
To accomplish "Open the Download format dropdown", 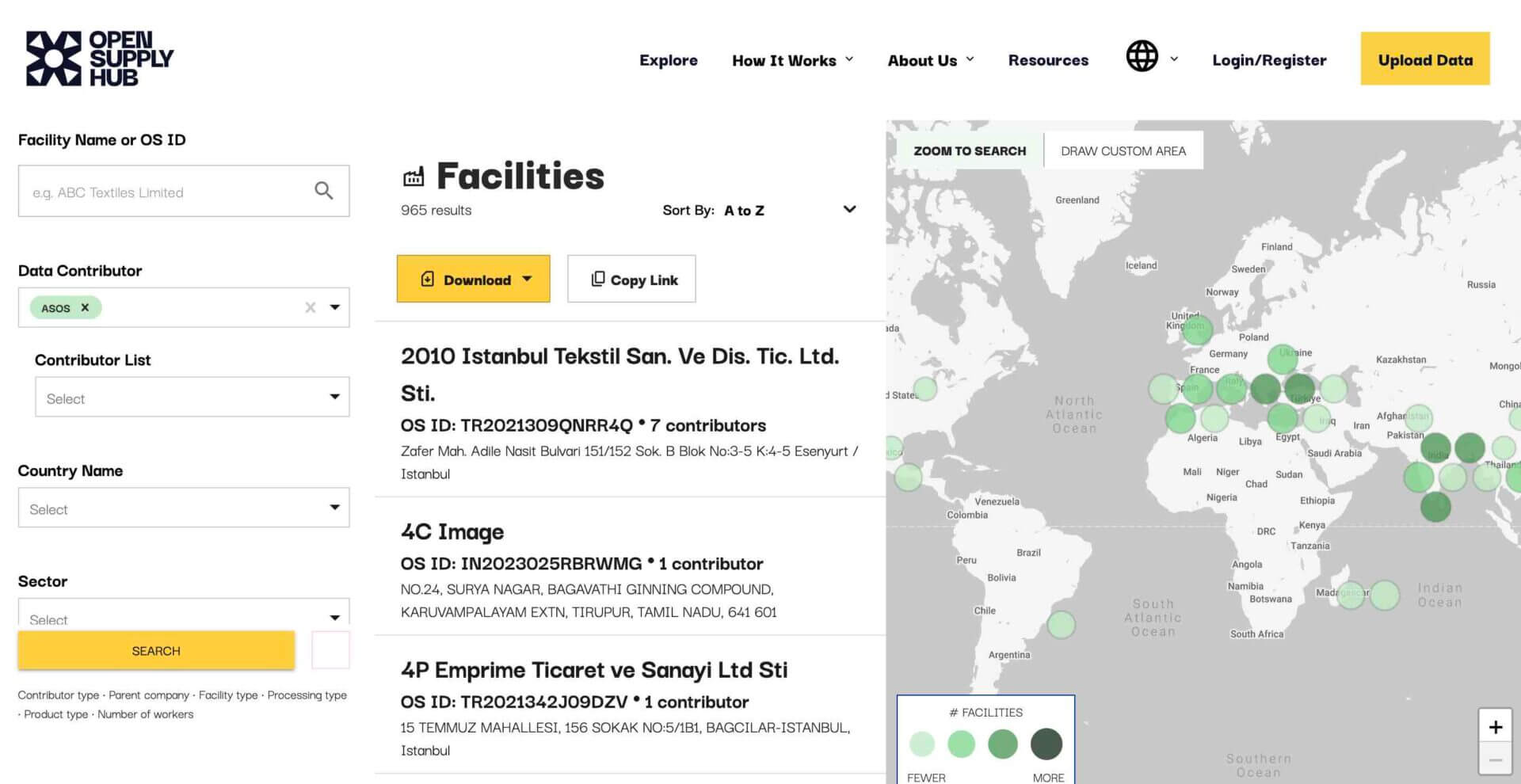I will 528,279.
